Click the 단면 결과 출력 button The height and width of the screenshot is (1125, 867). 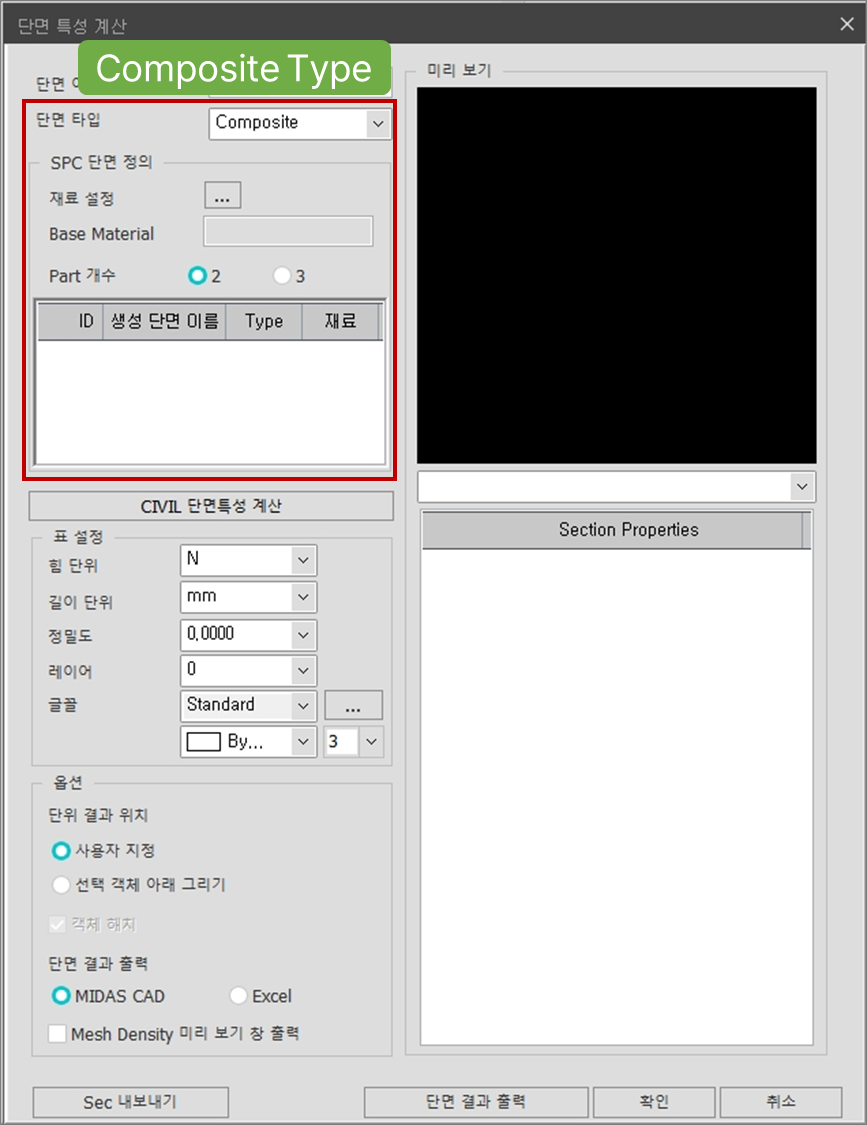(x=475, y=1102)
